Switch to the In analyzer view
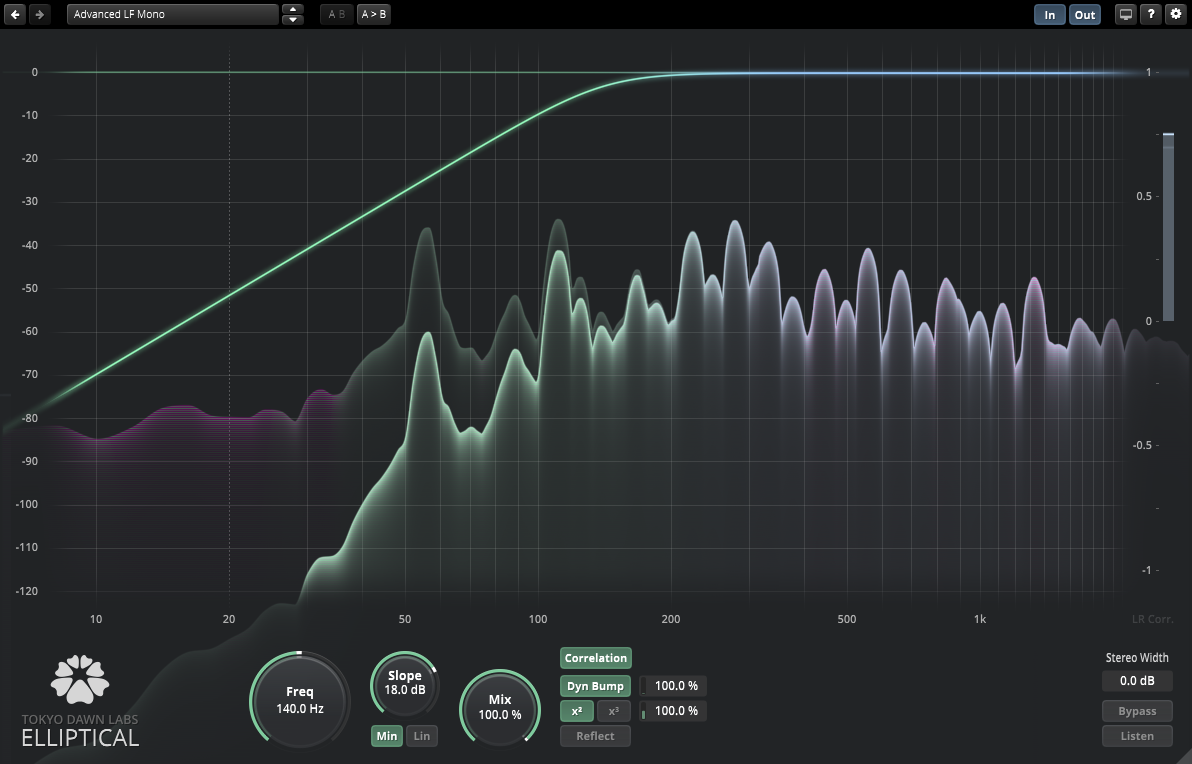This screenshot has width=1192, height=764. tap(1049, 15)
